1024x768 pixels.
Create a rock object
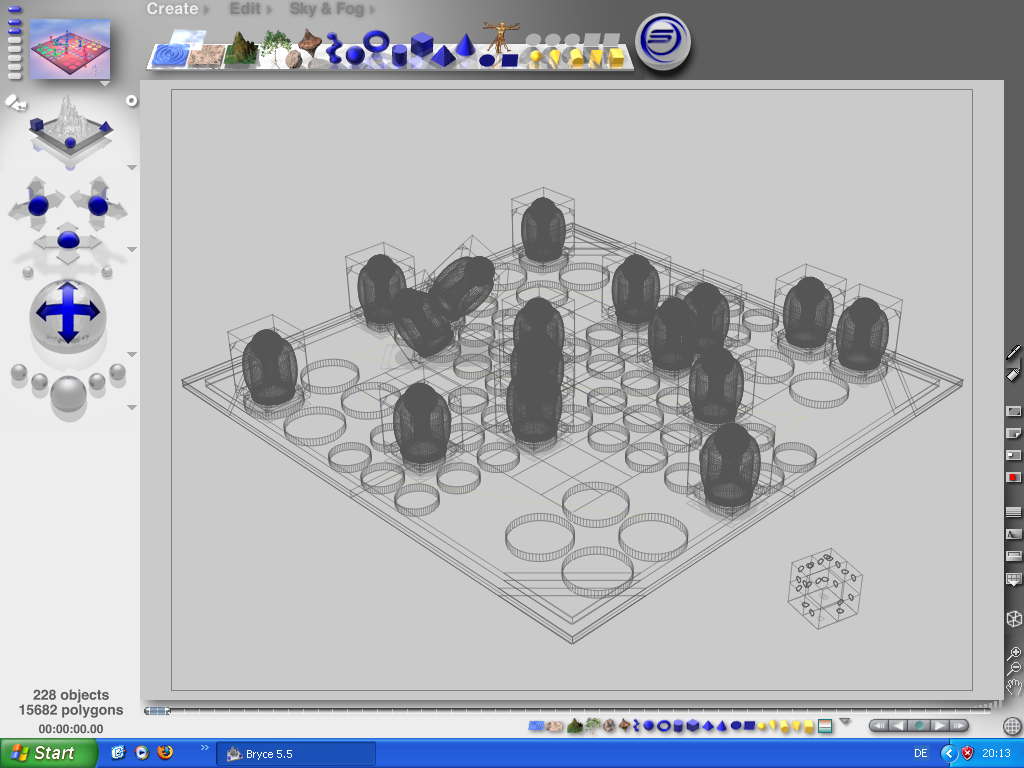(x=294, y=59)
